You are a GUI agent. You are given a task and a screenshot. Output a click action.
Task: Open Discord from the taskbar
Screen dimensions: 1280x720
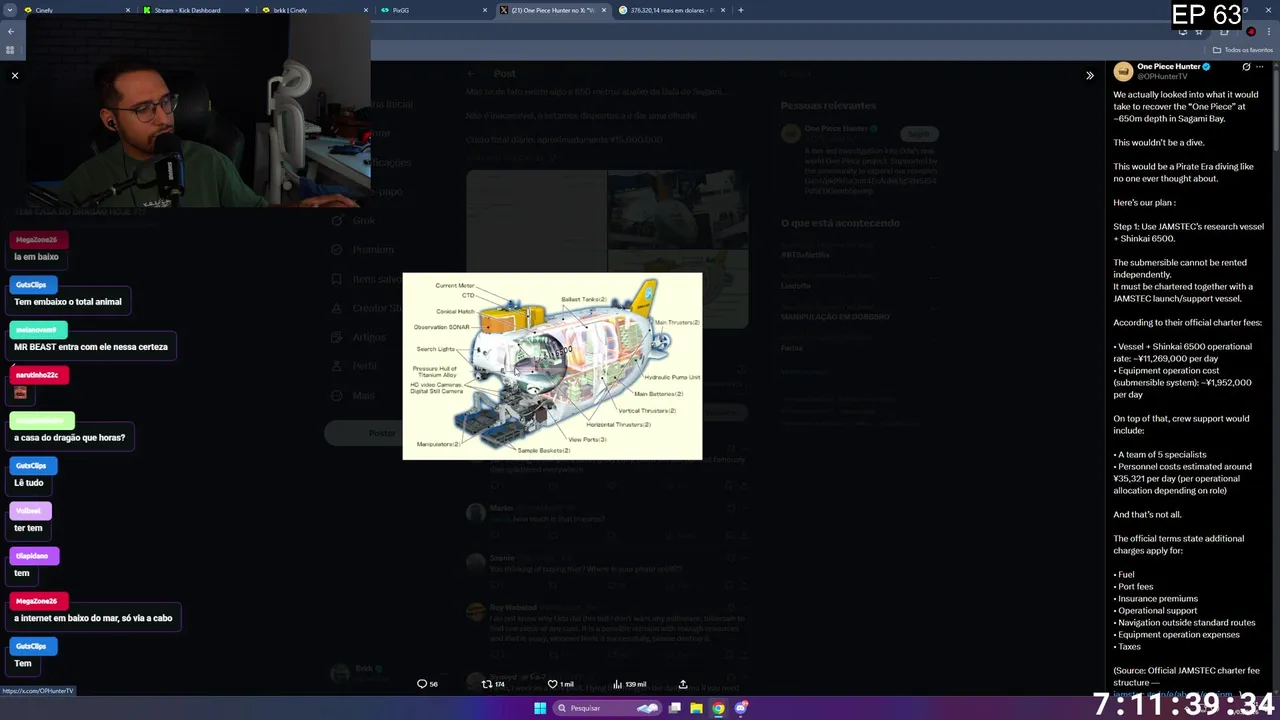coord(740,708)
